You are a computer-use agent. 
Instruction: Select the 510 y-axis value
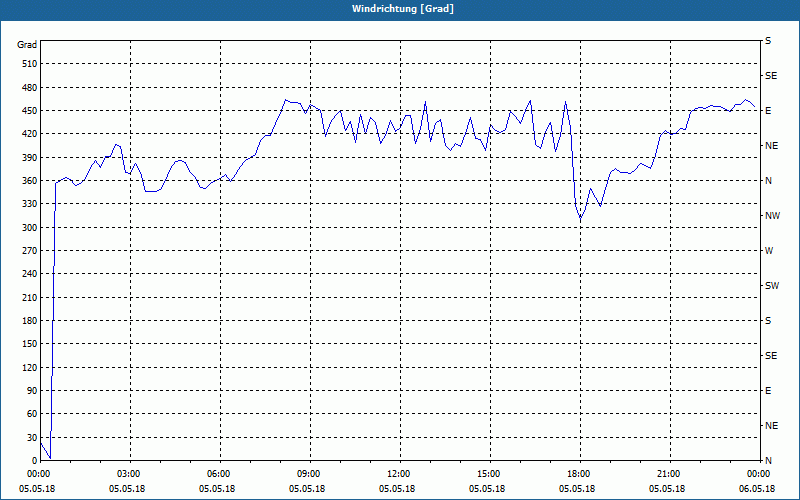30,64
